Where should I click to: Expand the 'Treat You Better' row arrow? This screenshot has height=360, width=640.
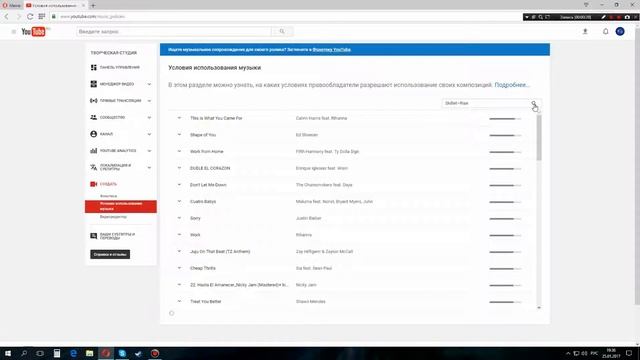pos(179,301)
